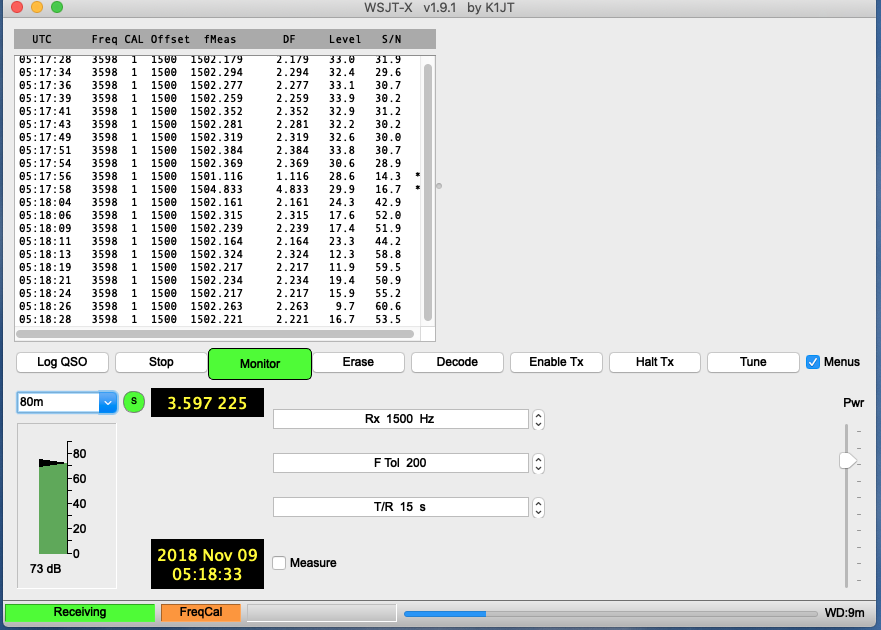Click the Level column header
This screenshot has height=630, width=881.
pyautogui.click(x=345, y=39)
